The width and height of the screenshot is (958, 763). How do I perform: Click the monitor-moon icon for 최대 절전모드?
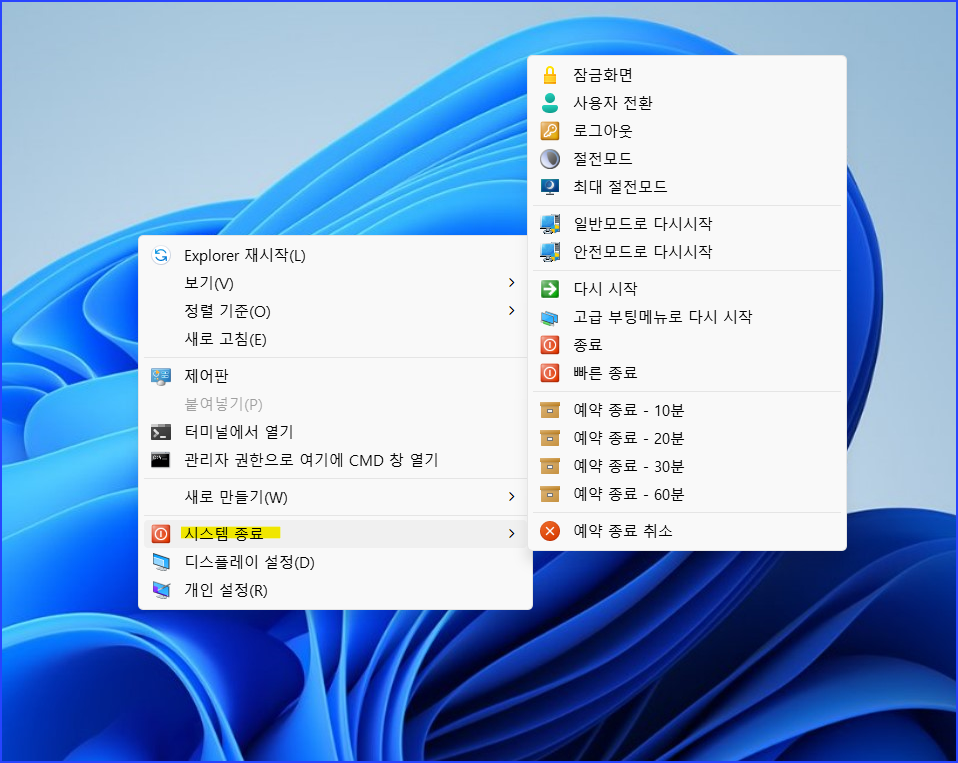[550, 187]
